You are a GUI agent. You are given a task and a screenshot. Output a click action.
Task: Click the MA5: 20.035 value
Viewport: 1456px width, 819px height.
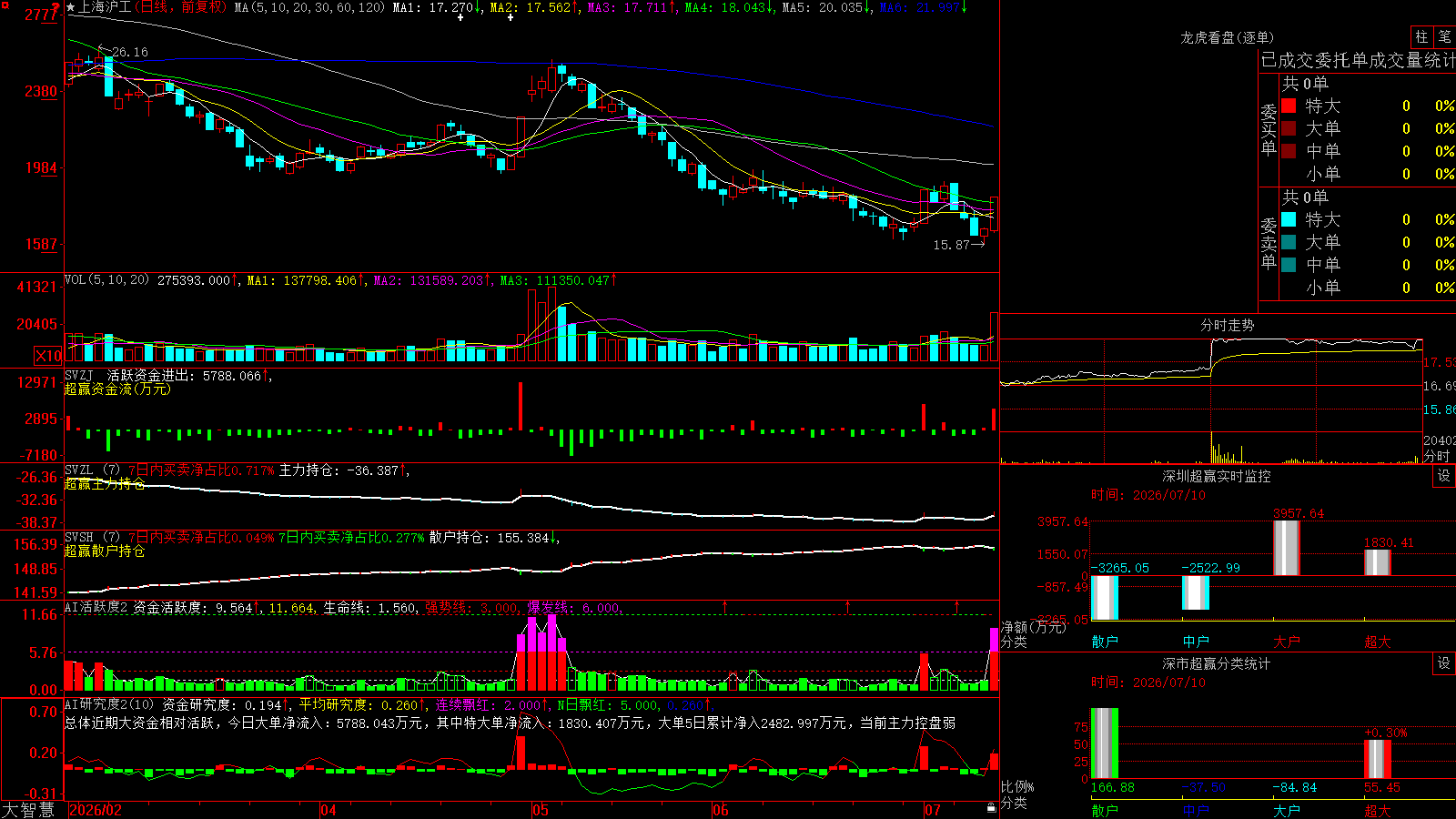point(825,7)
